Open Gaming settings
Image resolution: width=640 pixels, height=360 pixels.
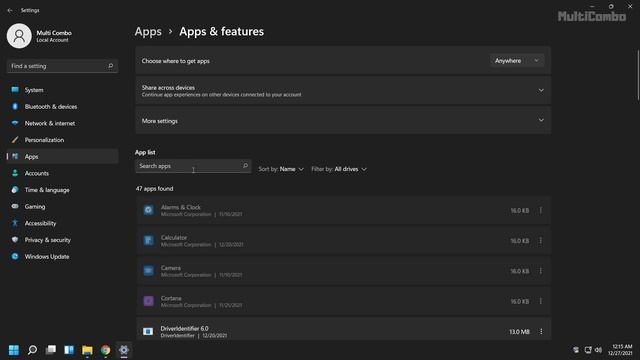(62, 207)
